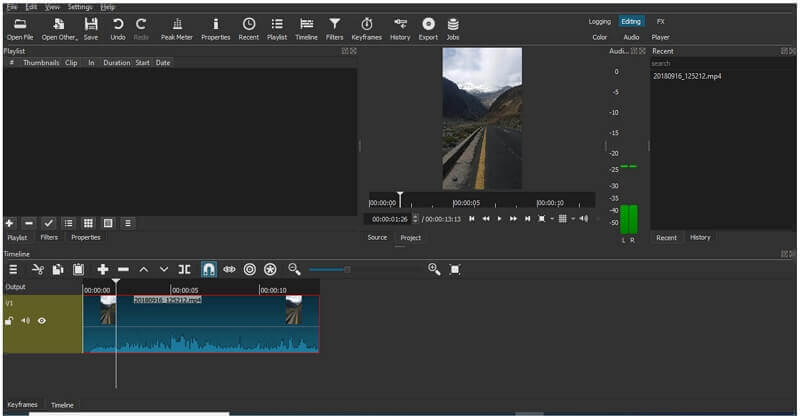Toggle scrub while dragging

229,269
